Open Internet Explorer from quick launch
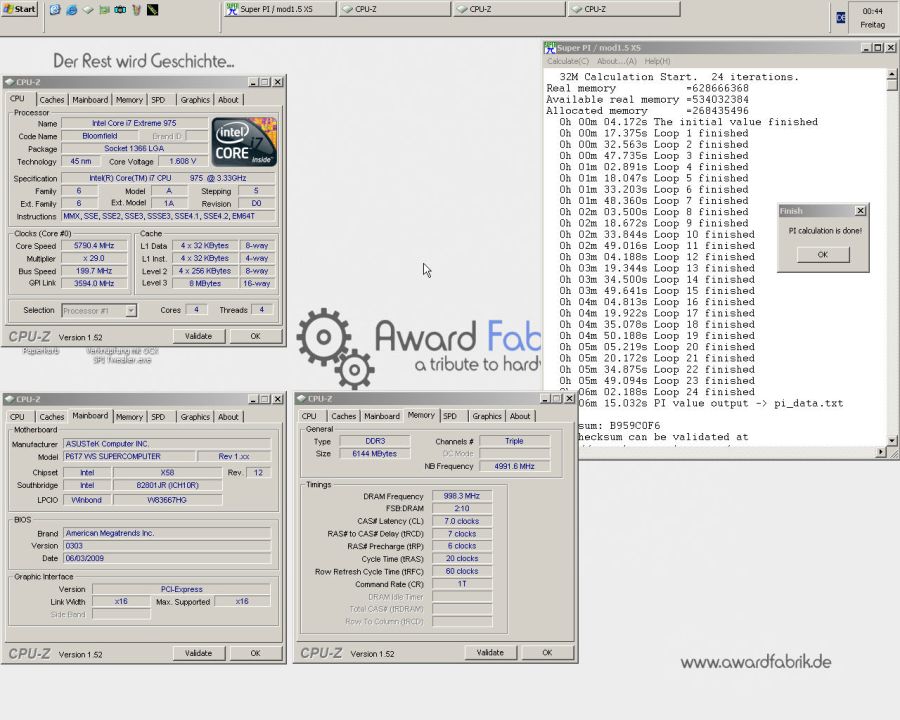The image size is (900, 720). tap(72, 10)
